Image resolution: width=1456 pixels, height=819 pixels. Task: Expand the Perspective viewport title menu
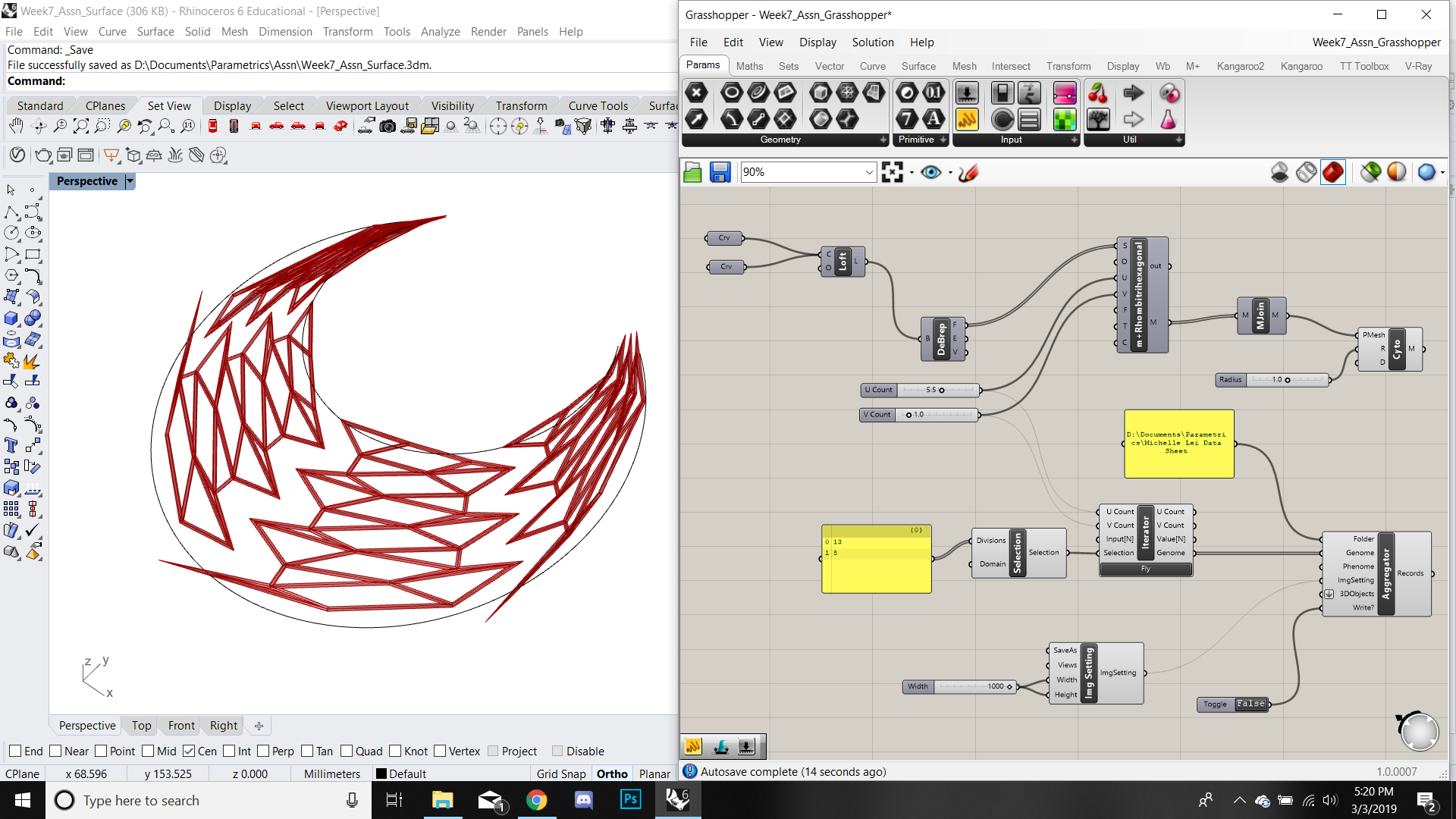point(130,181)
